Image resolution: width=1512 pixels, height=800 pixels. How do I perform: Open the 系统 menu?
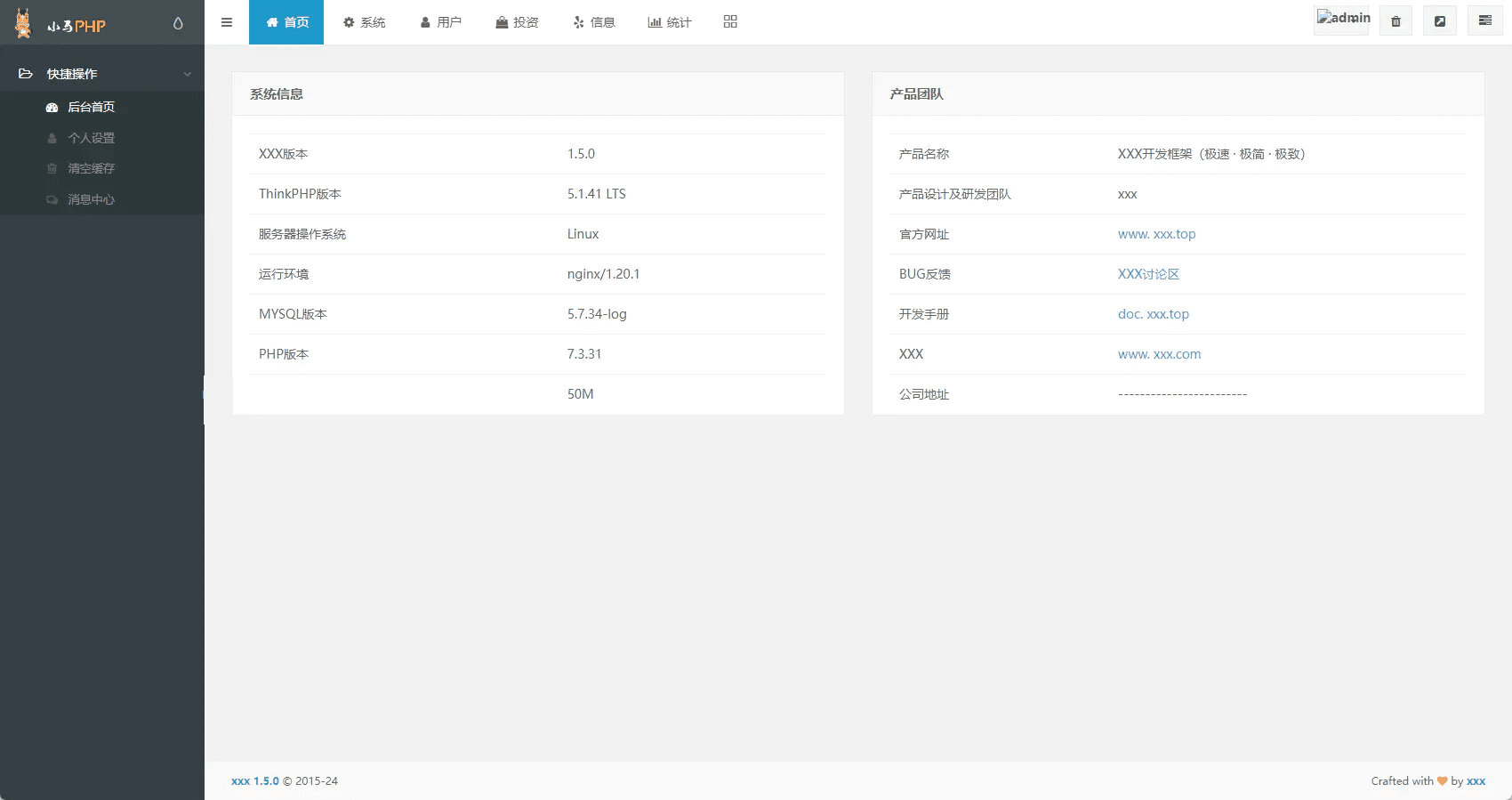point(365,22)
